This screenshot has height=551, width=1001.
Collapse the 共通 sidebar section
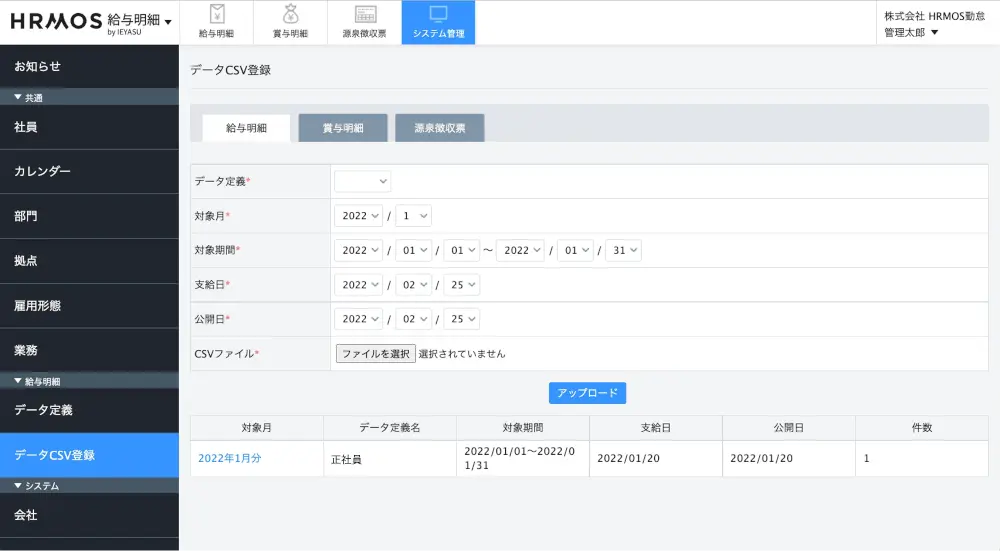point(89,97)
